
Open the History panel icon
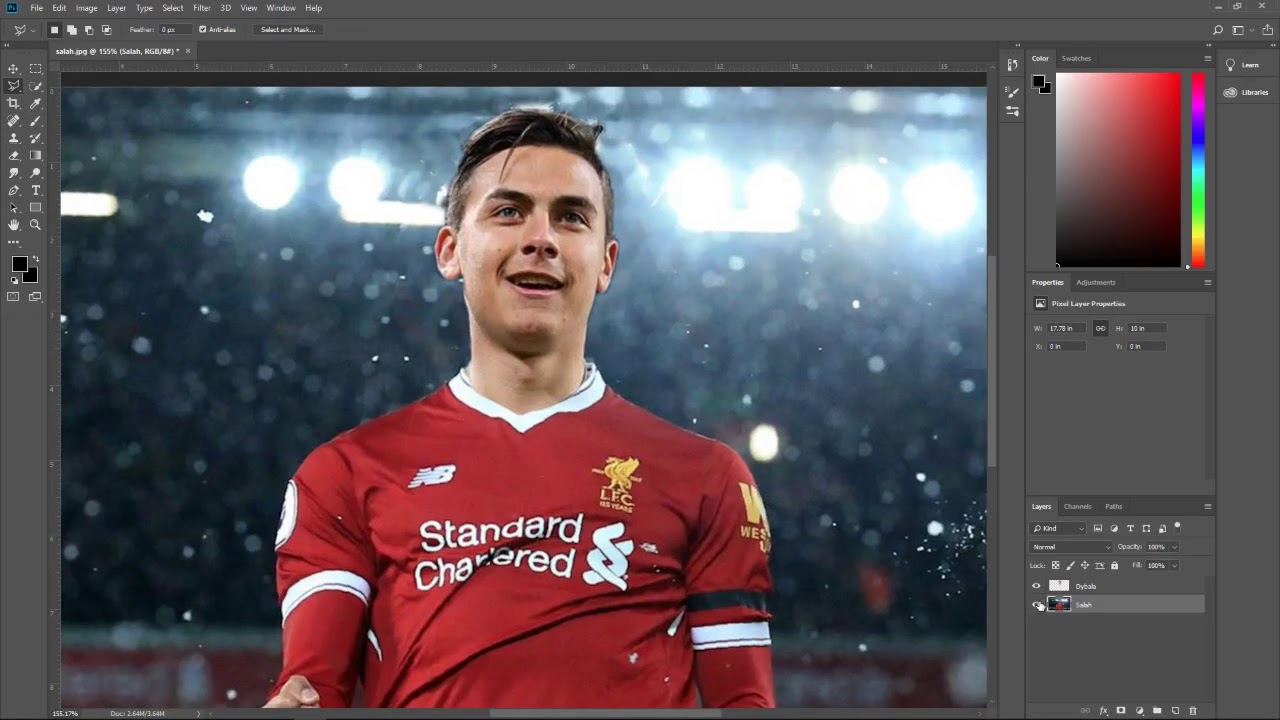tap(1012, 66)
